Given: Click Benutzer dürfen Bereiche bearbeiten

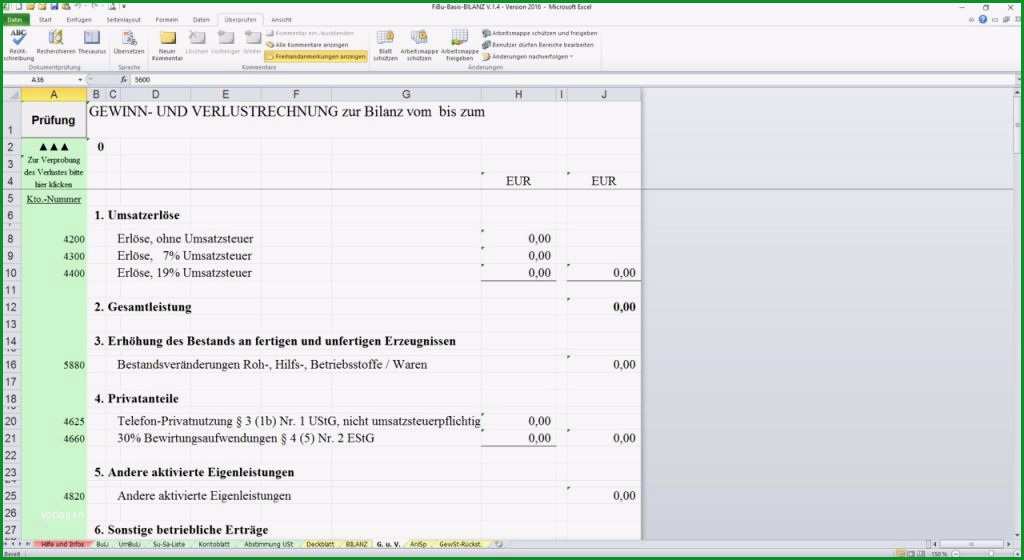Looking at the screenshot, I should (538, 45).
